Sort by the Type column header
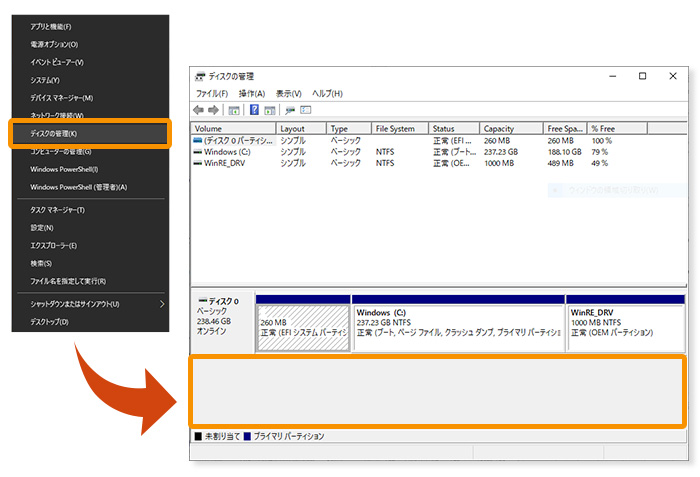The width and height of the screenshot is (700, 477). pos(349,129)
